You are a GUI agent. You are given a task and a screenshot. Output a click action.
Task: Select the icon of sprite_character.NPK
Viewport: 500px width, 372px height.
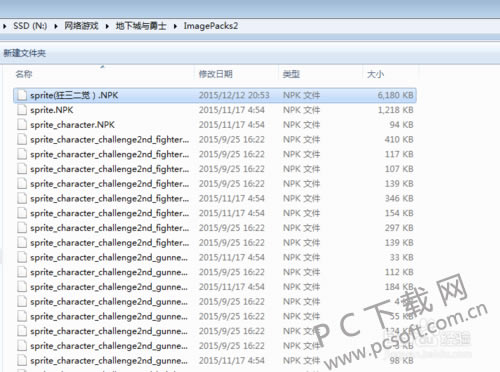point(22,125)
